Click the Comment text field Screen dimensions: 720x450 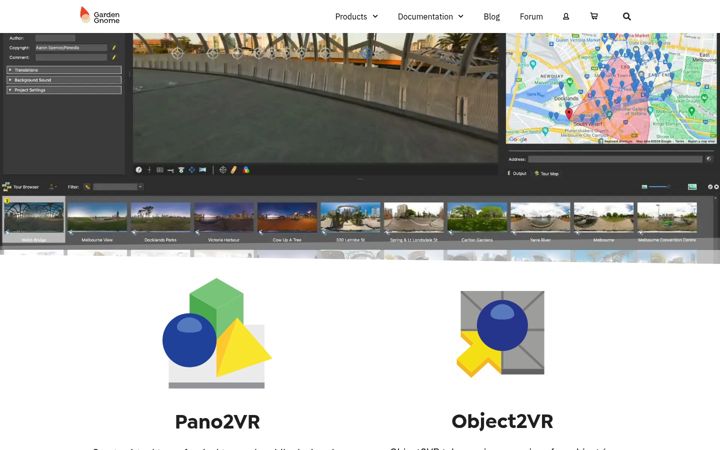click(x=71, y=57)
